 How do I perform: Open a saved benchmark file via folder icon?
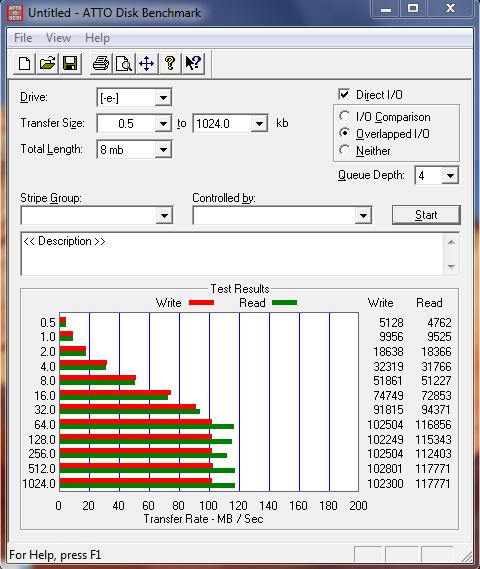[47, 64]
